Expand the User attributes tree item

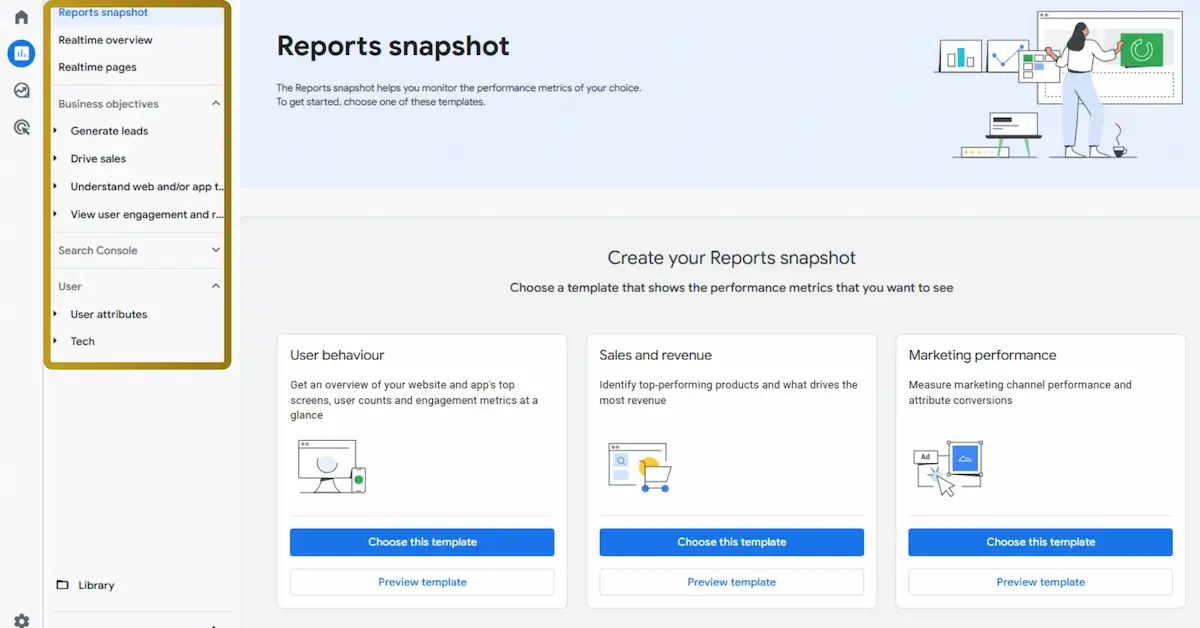pyautogui.click(x=56, y=314)
